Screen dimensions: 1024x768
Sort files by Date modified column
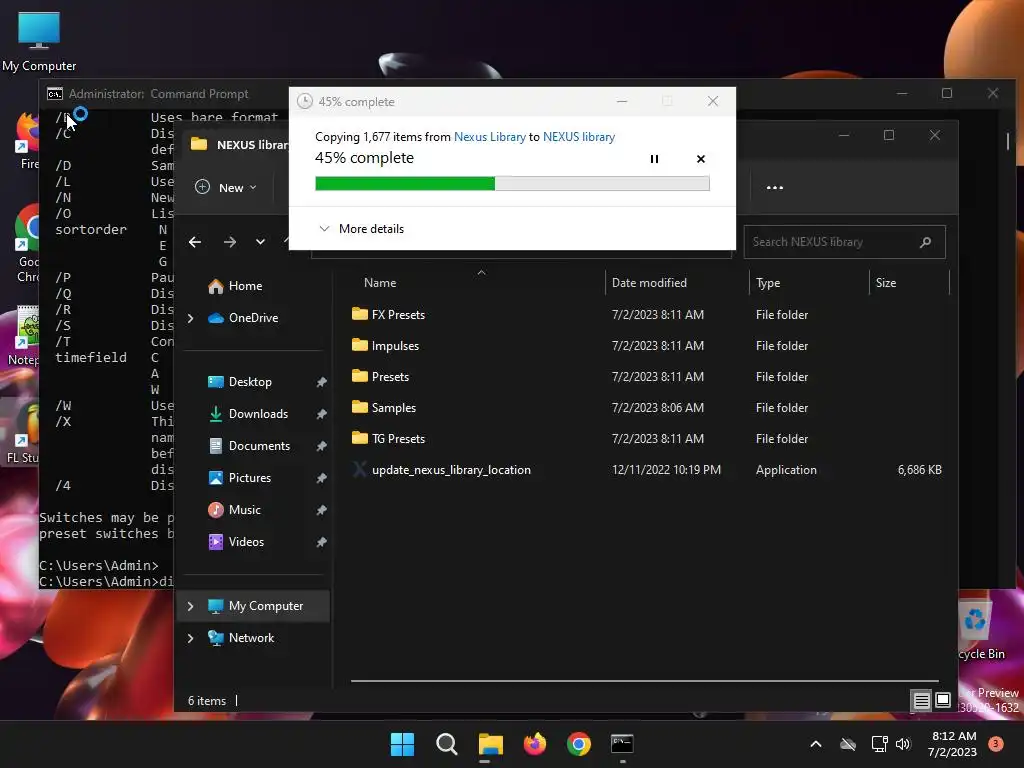[649, 283]
